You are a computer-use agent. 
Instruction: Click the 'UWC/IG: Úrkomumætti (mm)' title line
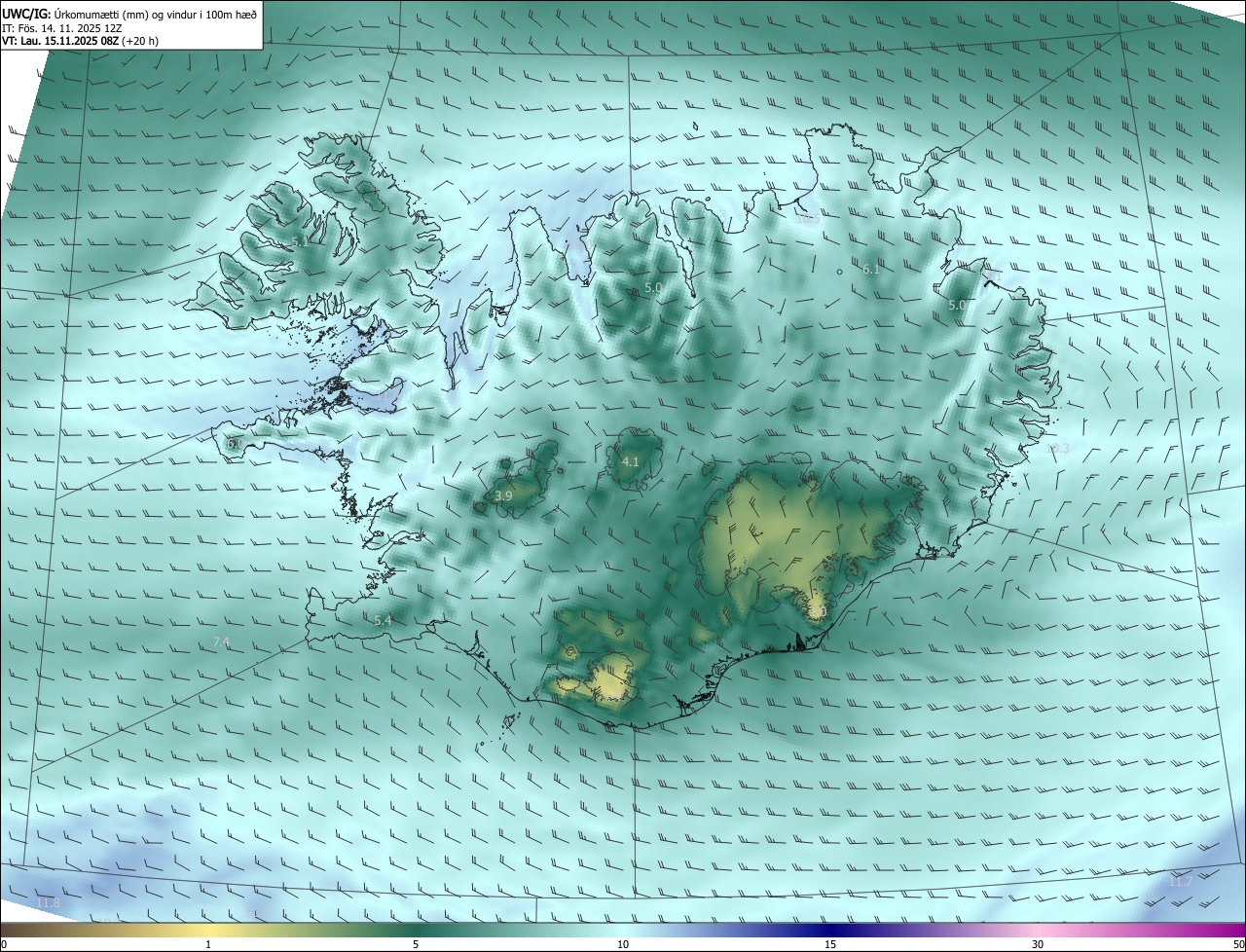point(129,14)
